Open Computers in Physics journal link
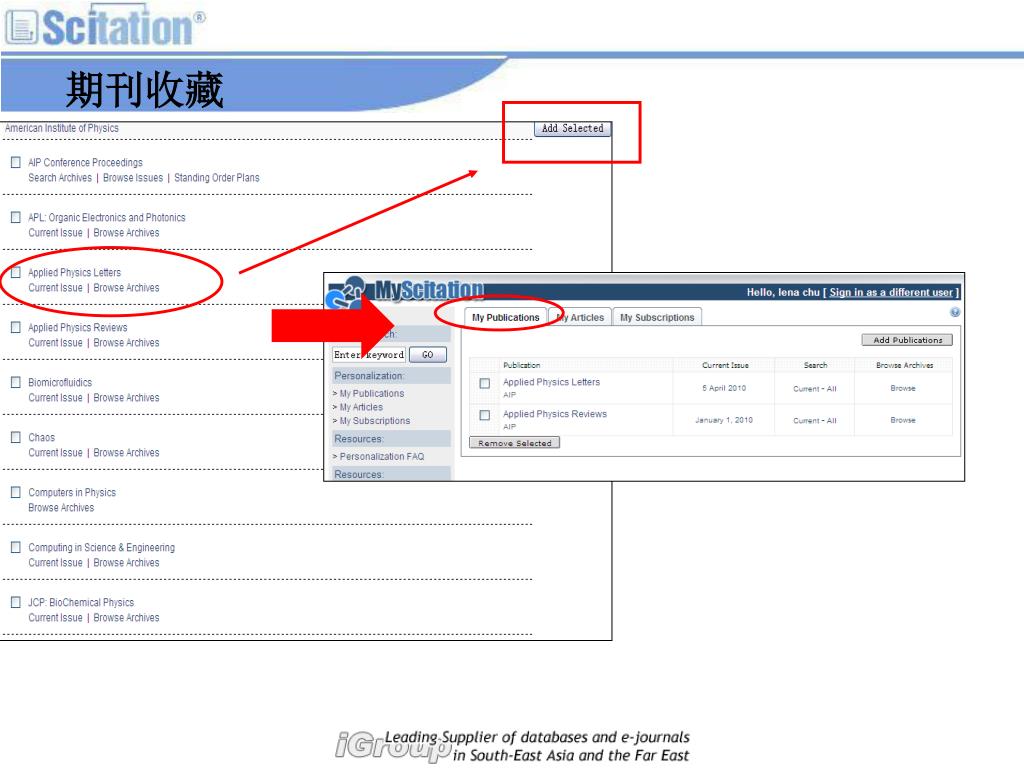Viewport: 1024px width, 768px height. [72, 492]
